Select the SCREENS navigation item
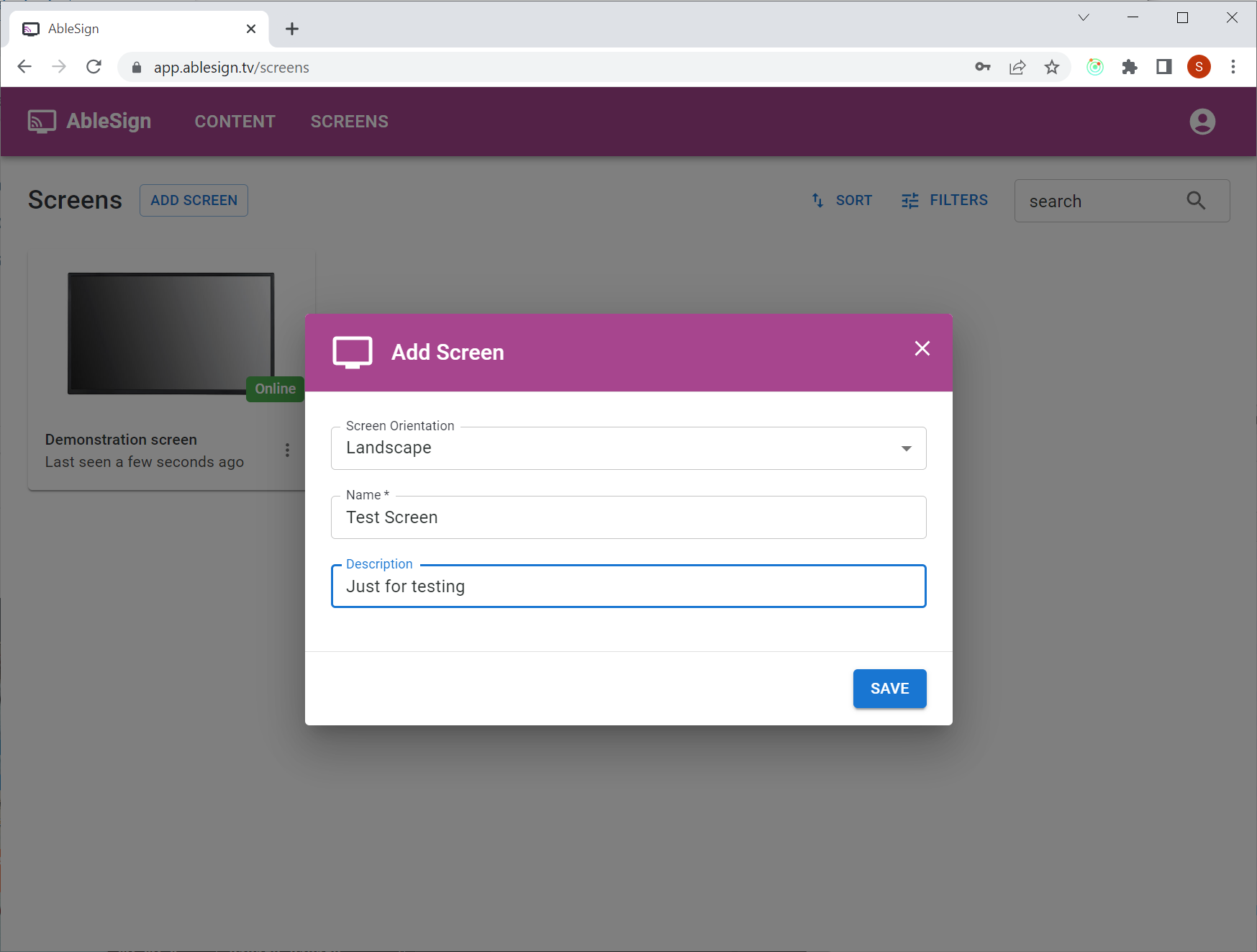Image resolution: width=1257 pixels, height=952 pixels. [x=349, y=121]
